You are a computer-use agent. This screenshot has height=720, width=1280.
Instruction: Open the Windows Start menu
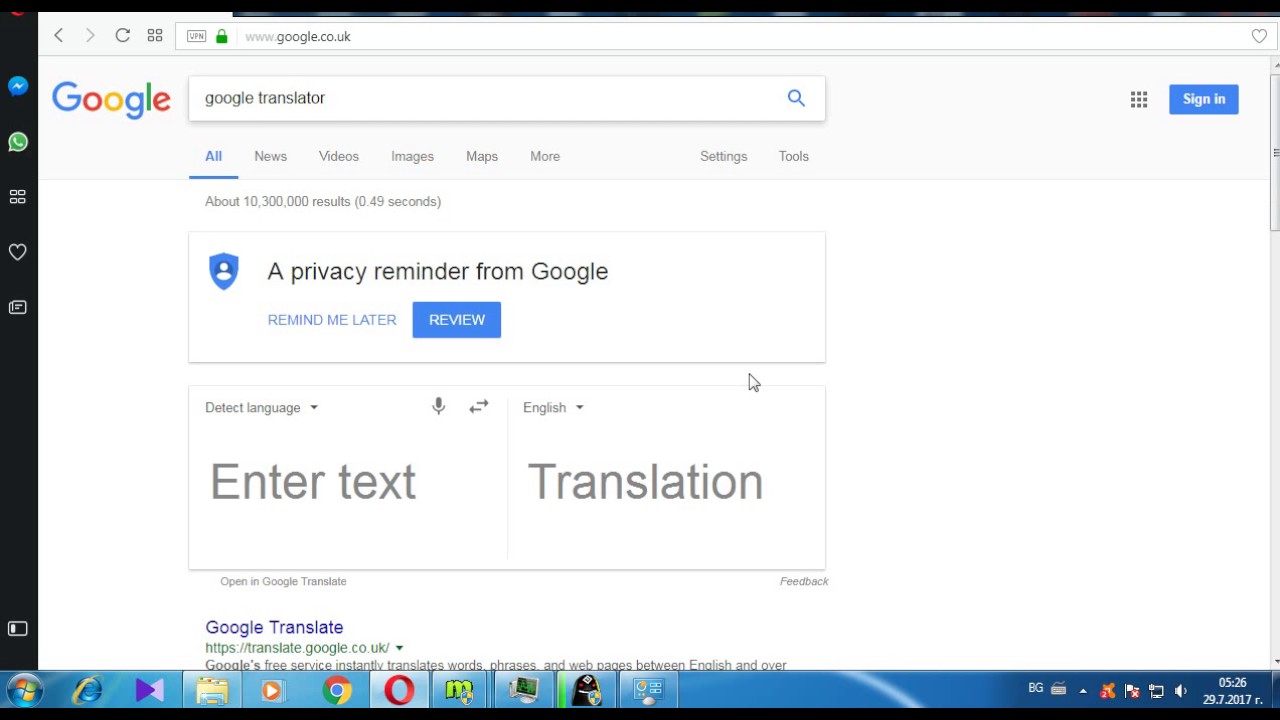click(x=24, y=690)
